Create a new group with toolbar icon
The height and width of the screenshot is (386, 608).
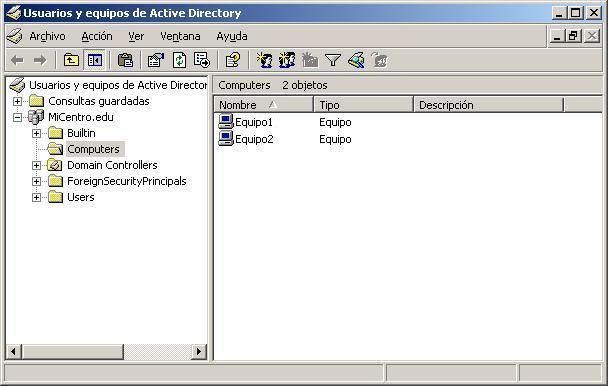pyautogui.click(x=287, y=60)
